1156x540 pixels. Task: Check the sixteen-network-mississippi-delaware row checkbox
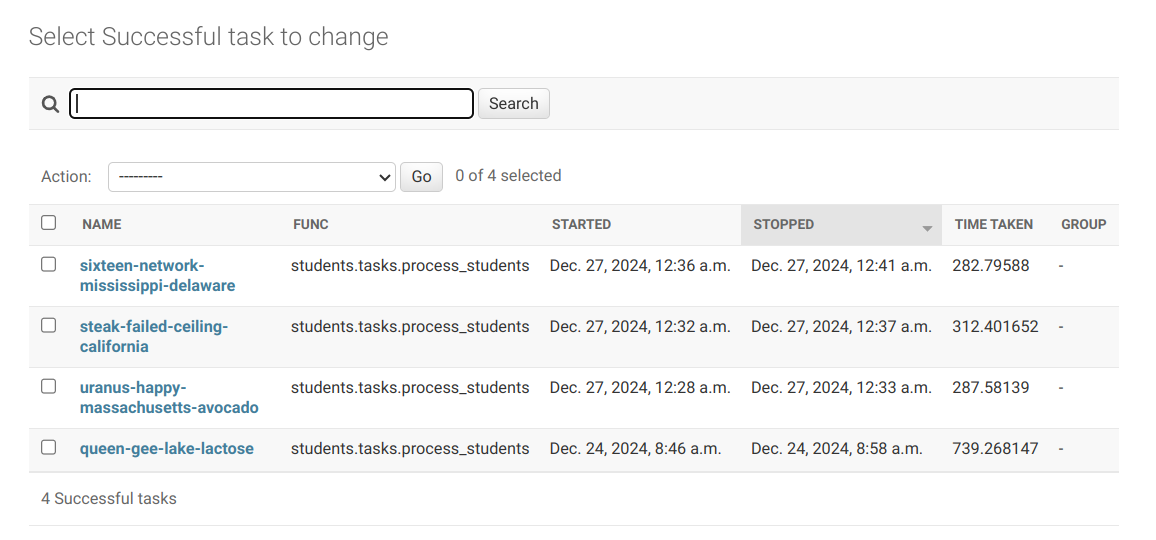coord(49,265)
